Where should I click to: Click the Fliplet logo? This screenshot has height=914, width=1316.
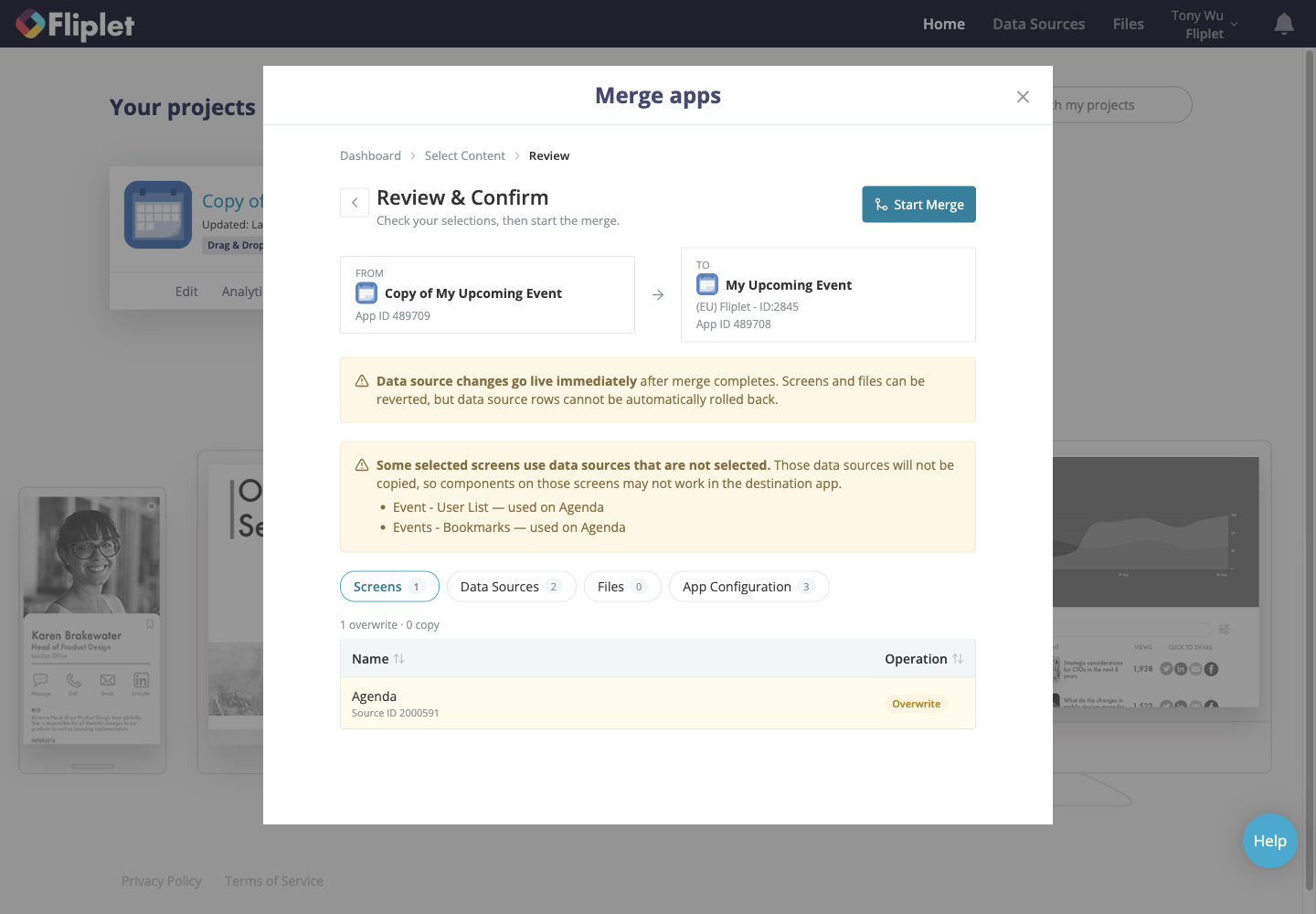point(75,25)
